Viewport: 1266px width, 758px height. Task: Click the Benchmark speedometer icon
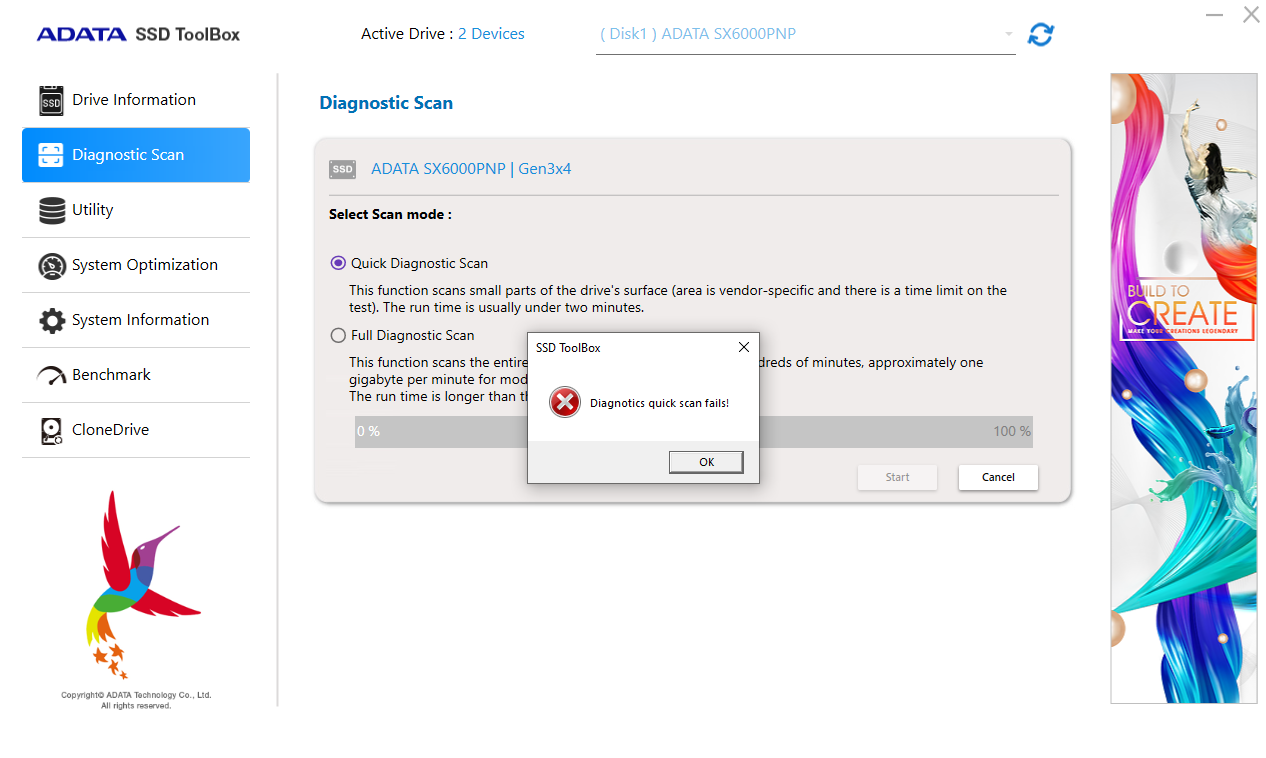[51, 376]
